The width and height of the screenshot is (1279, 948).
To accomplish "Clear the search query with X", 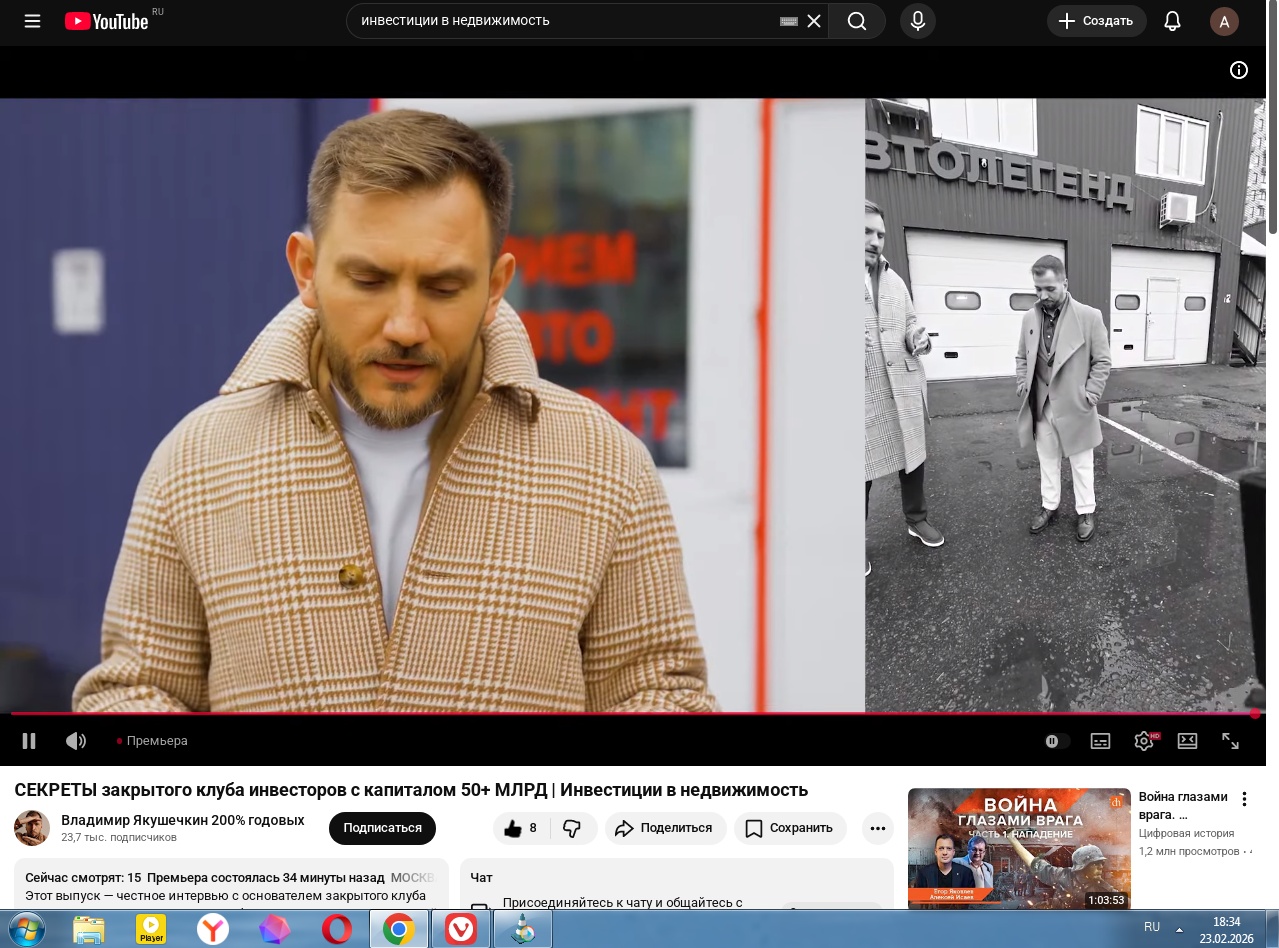I will point(814,21).
